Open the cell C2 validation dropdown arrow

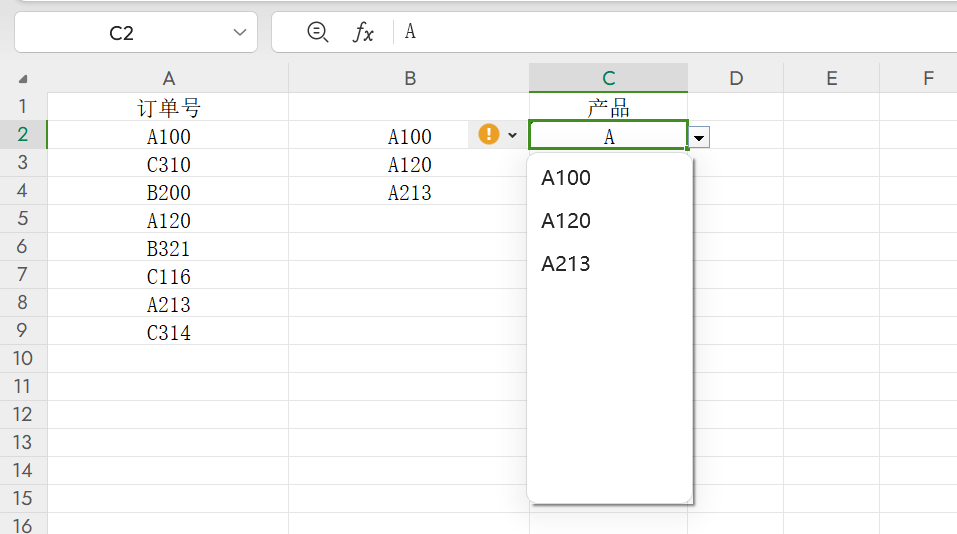pos(700,137)
